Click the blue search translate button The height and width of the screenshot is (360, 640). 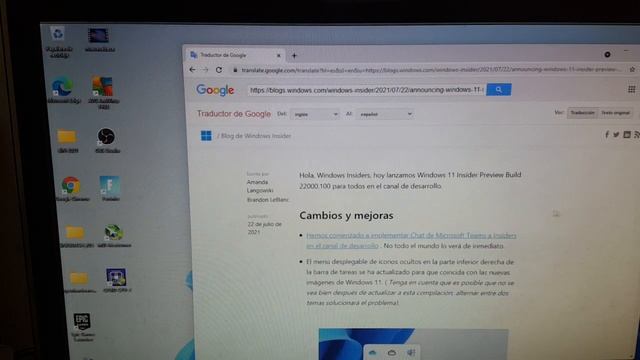[x=498, y=89]
